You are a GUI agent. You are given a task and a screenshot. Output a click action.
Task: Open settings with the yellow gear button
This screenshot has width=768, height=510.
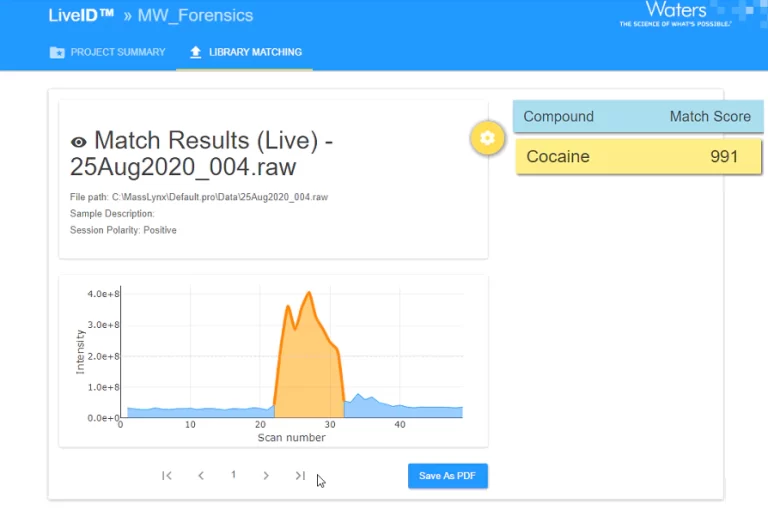tap(487, 138)
